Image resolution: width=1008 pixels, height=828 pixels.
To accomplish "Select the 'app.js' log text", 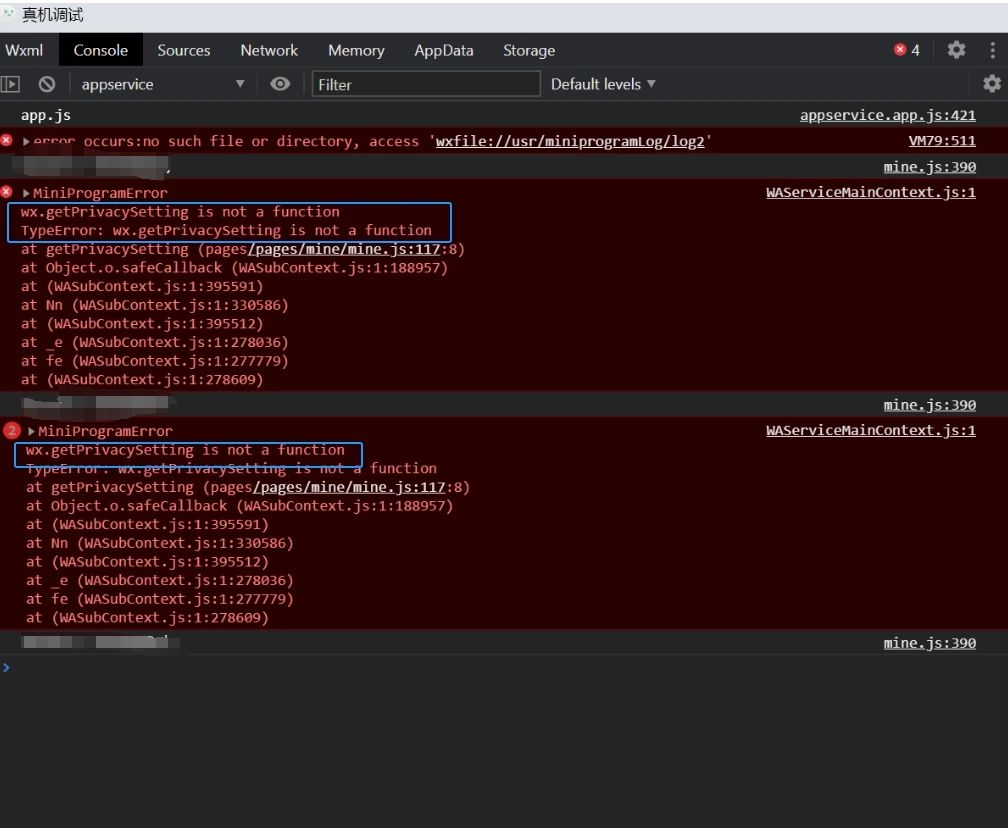I will 46,116.
